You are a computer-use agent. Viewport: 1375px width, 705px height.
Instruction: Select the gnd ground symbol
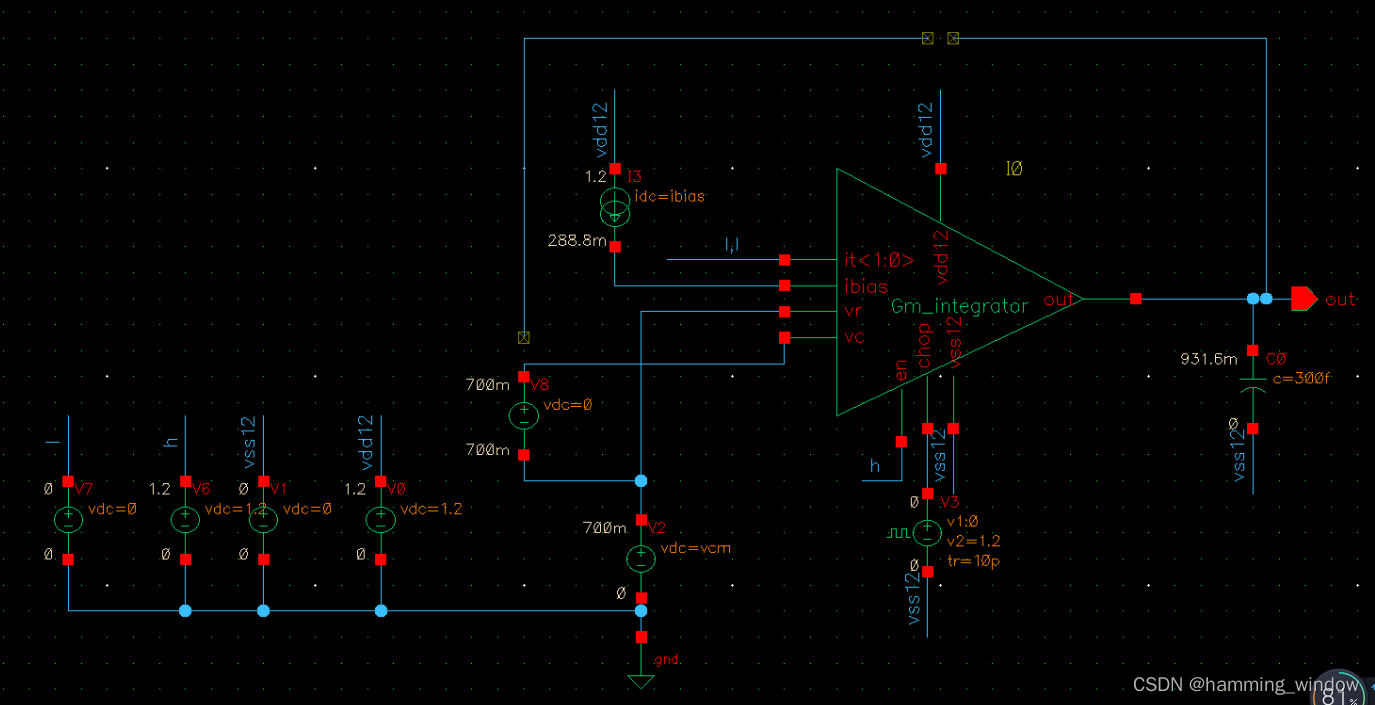coord(641,682)
